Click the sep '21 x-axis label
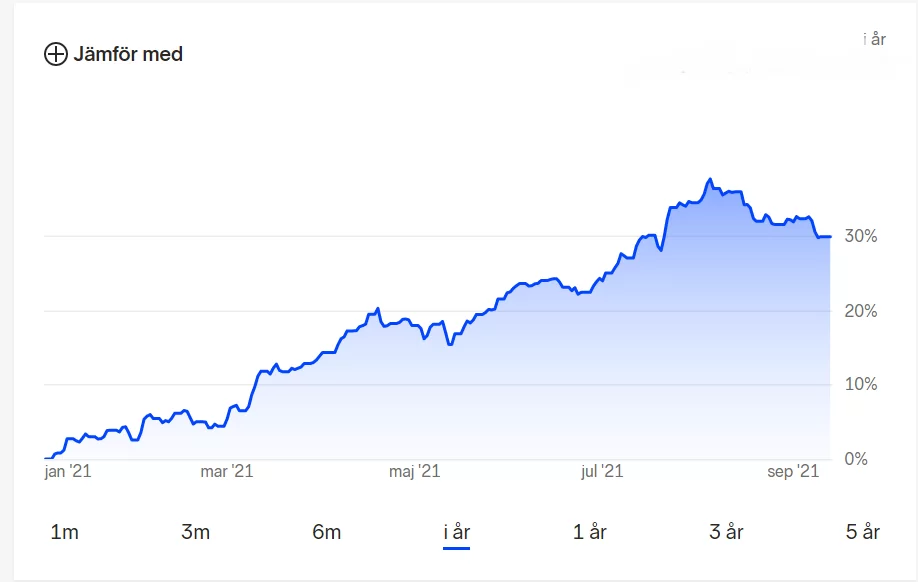 [x=793, y=471]
